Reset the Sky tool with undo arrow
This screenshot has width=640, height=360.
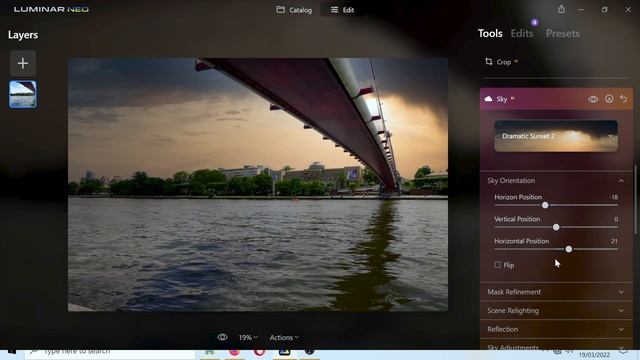click(x=623, y=99)
